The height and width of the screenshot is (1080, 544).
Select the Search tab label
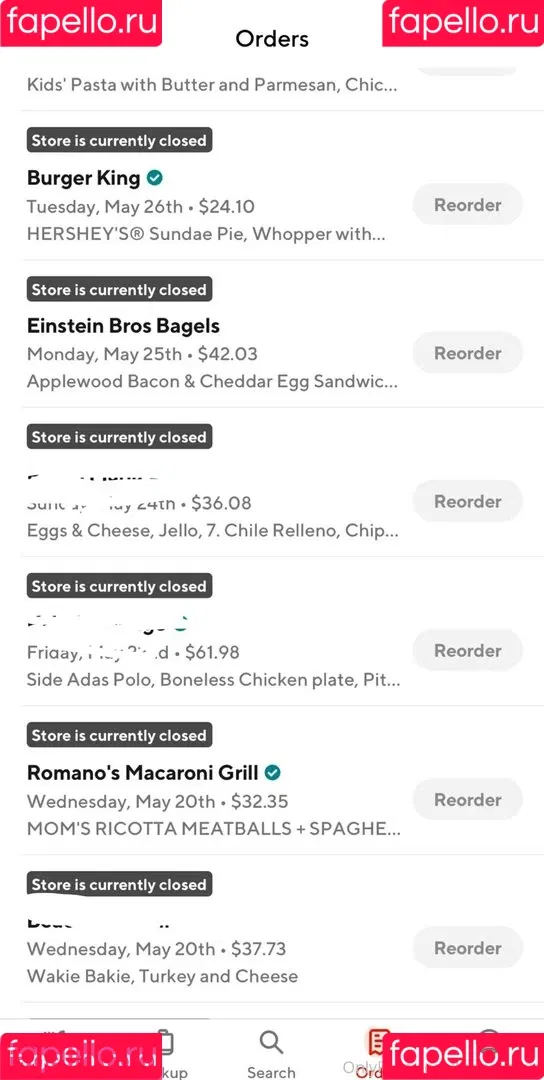(271, 1072)
